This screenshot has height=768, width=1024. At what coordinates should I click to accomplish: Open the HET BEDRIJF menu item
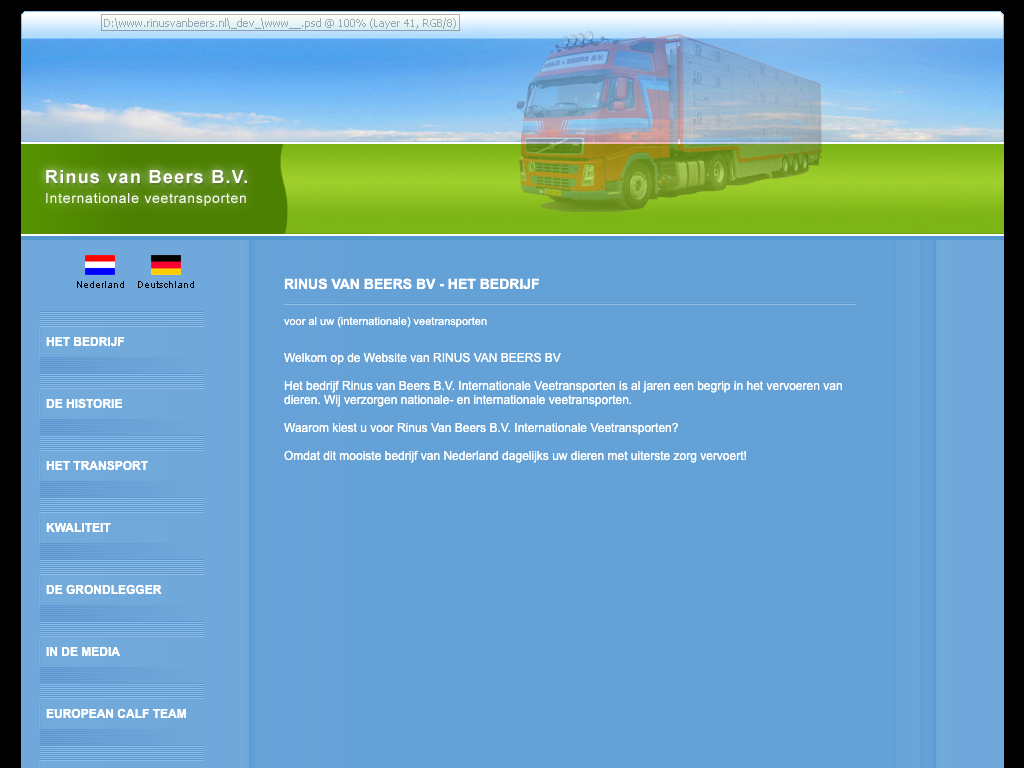[x=85, y=342]
